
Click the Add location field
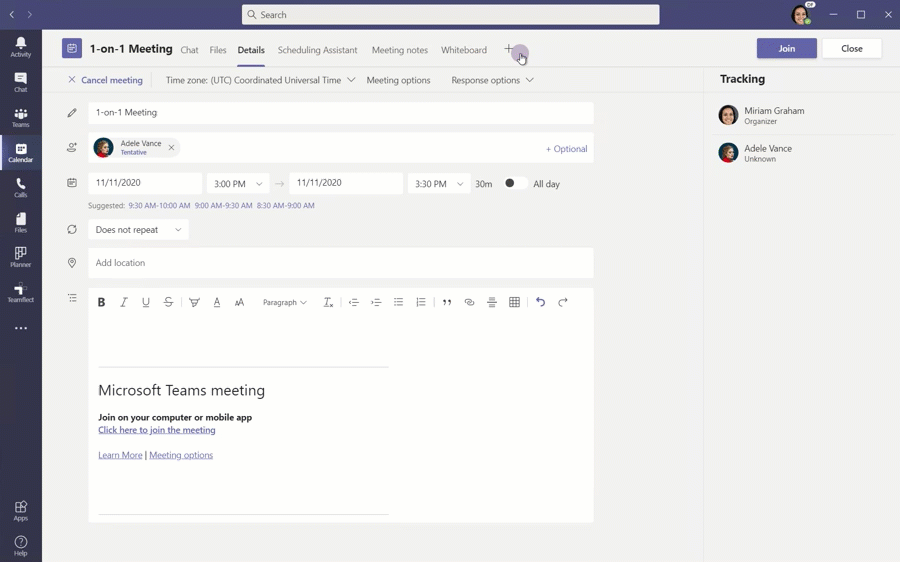341,263
